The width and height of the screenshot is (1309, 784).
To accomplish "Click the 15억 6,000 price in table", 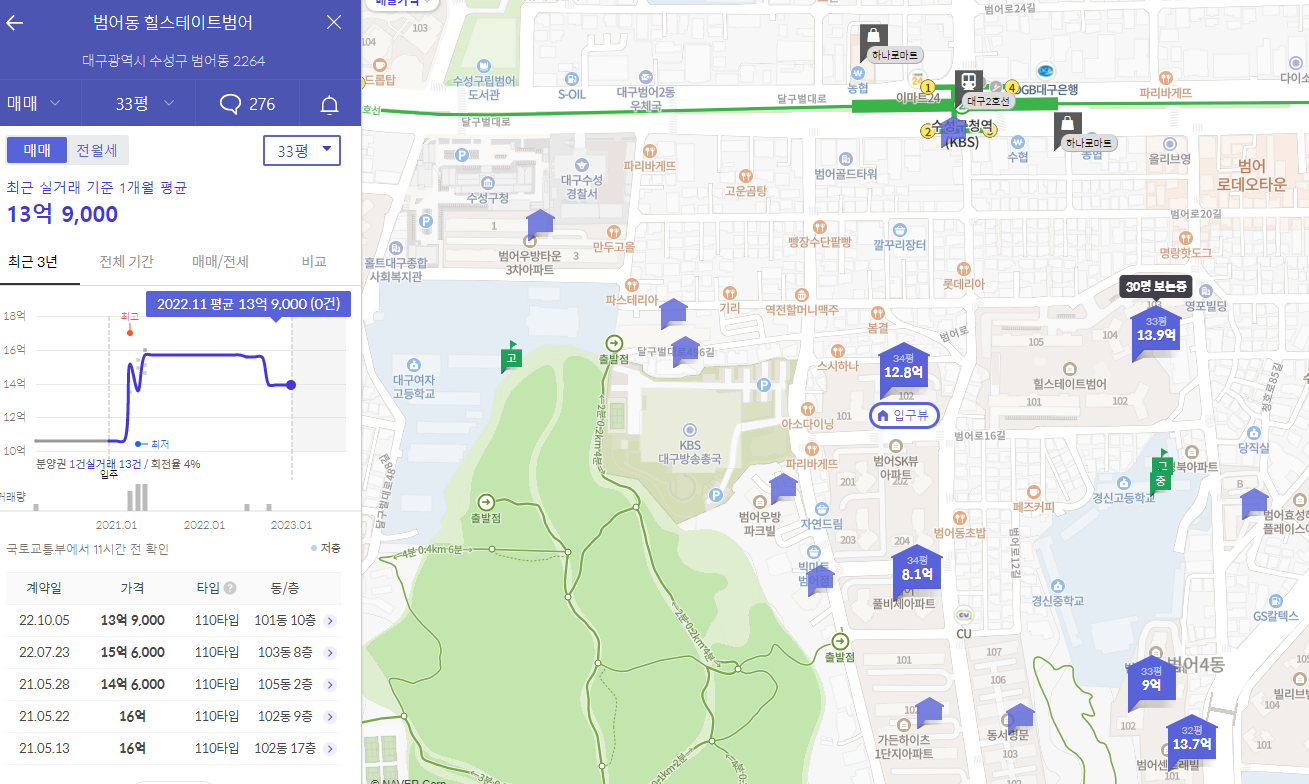I will (x=132, y=652).
